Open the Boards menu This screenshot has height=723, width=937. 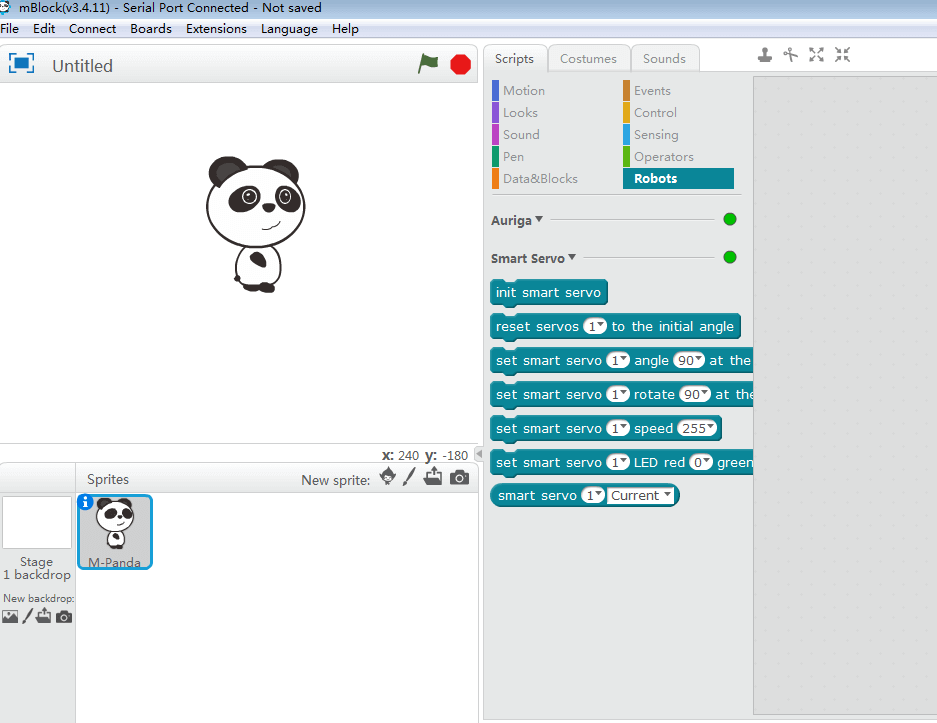click(151, 29)
